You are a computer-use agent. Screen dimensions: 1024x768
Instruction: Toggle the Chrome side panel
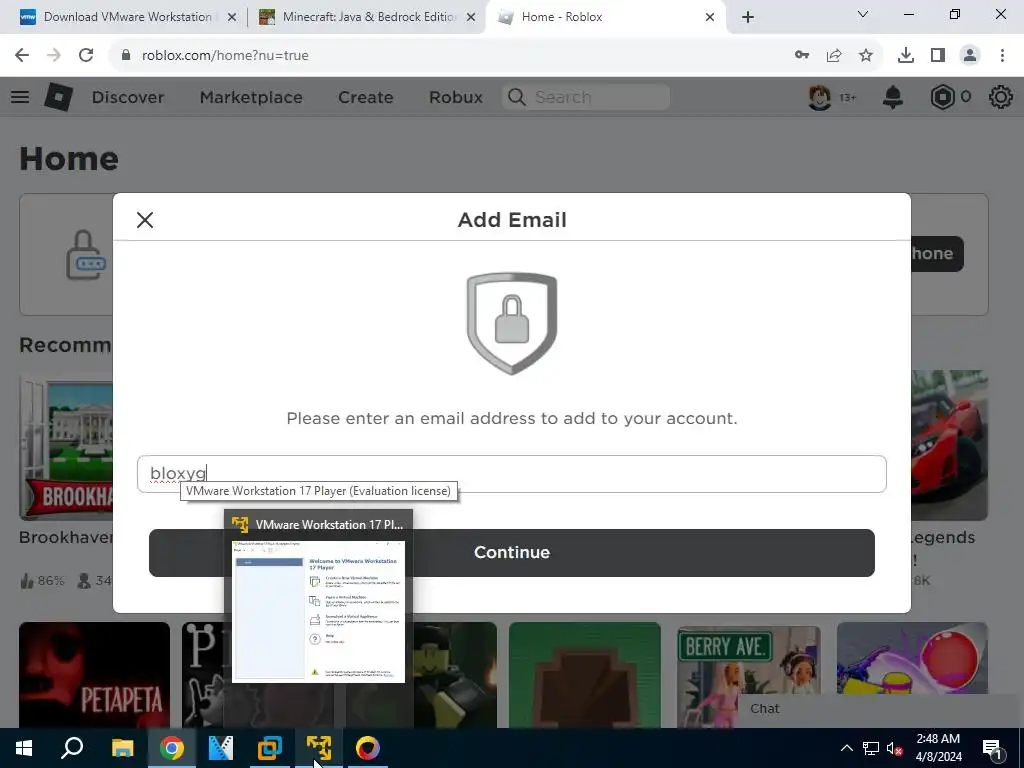tap(938, 56)
